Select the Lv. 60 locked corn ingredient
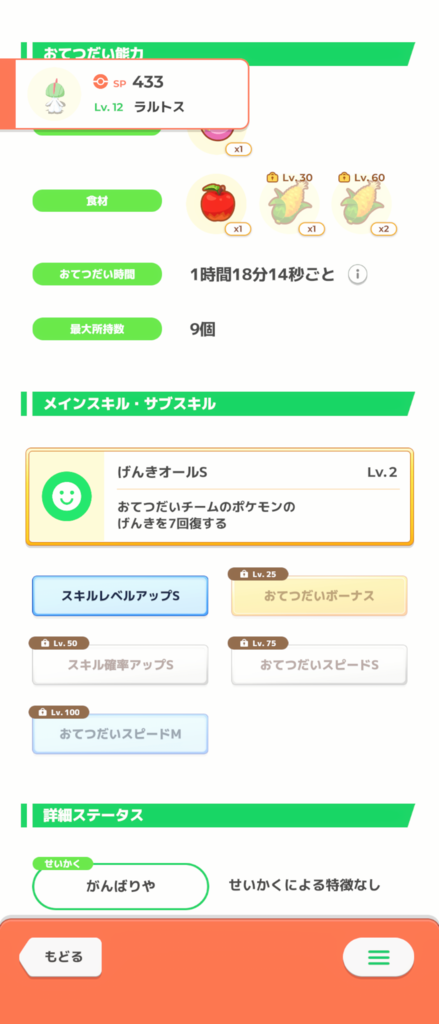Image resolution: width=439 pixels, height=1024 pixels. [361, 204]
